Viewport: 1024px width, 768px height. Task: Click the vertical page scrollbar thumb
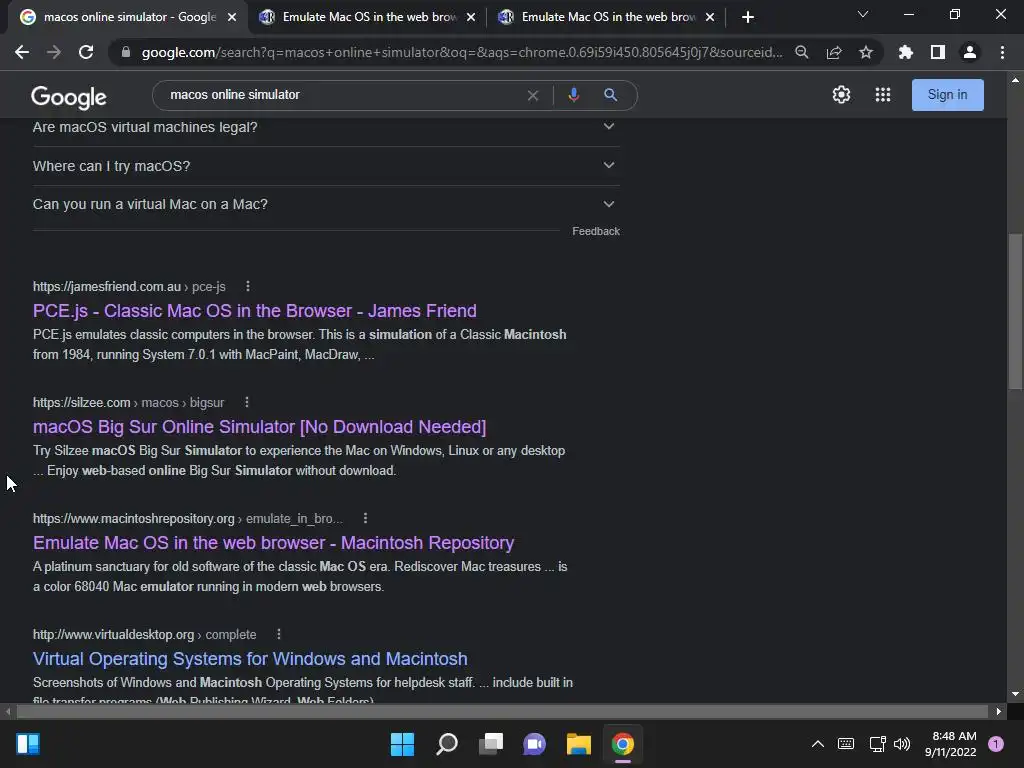coord(1015,312)
